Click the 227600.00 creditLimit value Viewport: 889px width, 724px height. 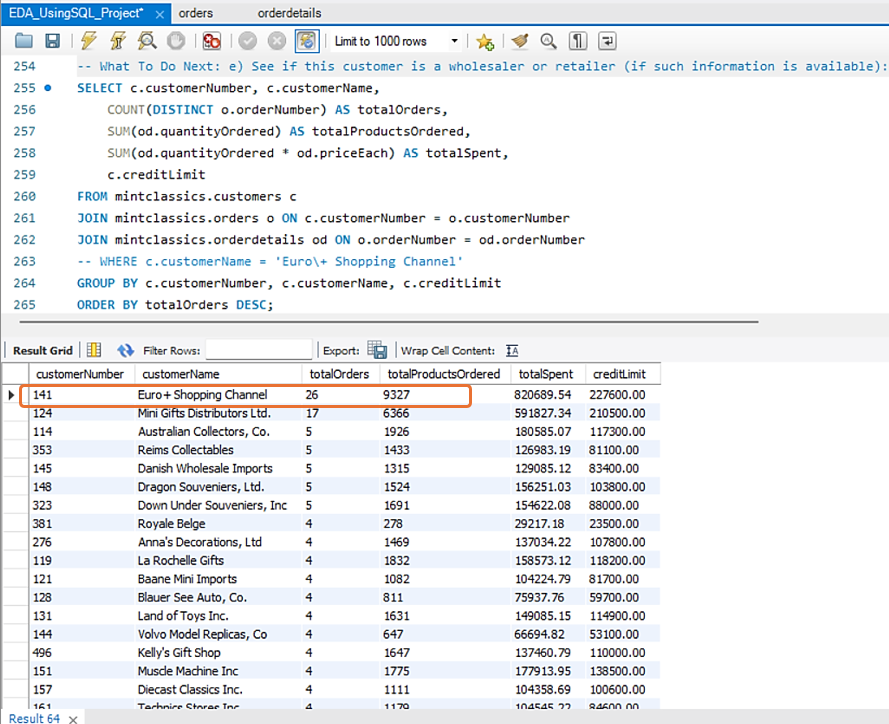(617, 395)
